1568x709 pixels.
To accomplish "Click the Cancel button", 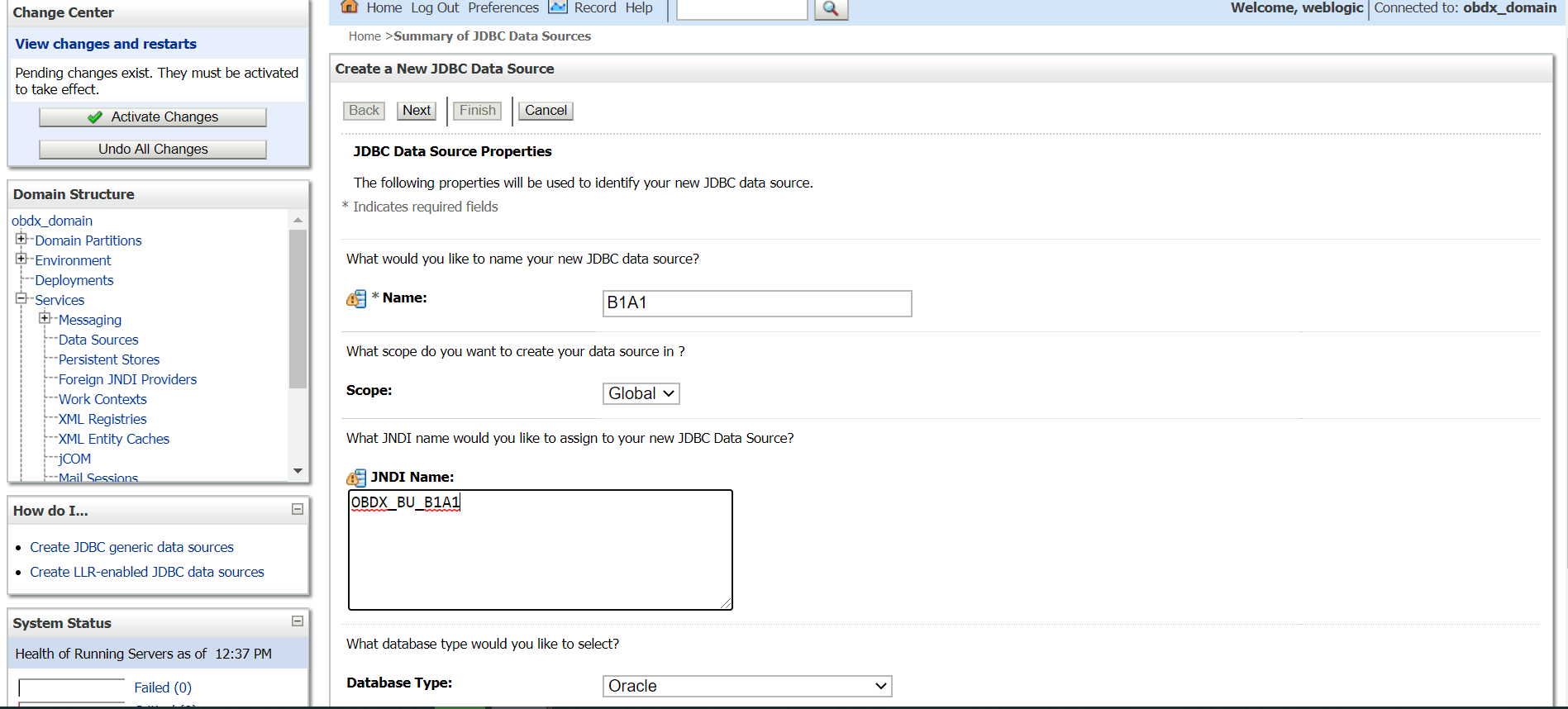I will point(546,111).
